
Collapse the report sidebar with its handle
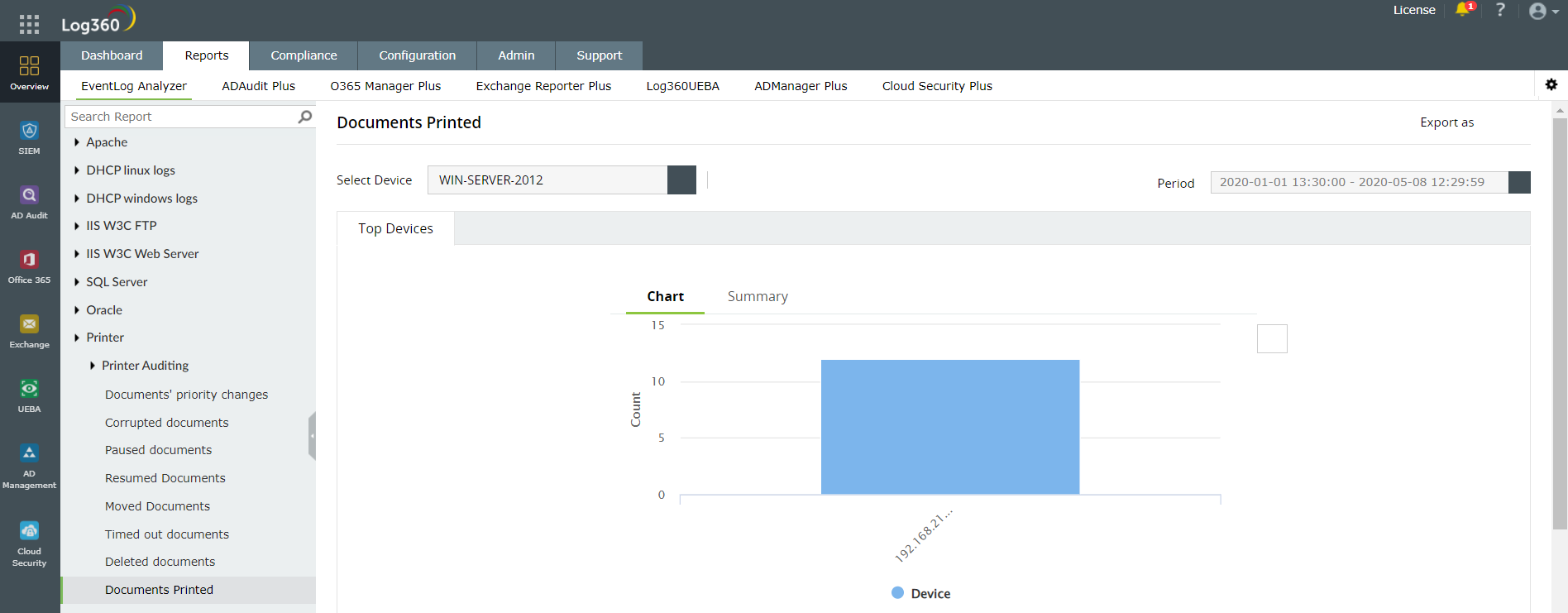click(312, 436)
